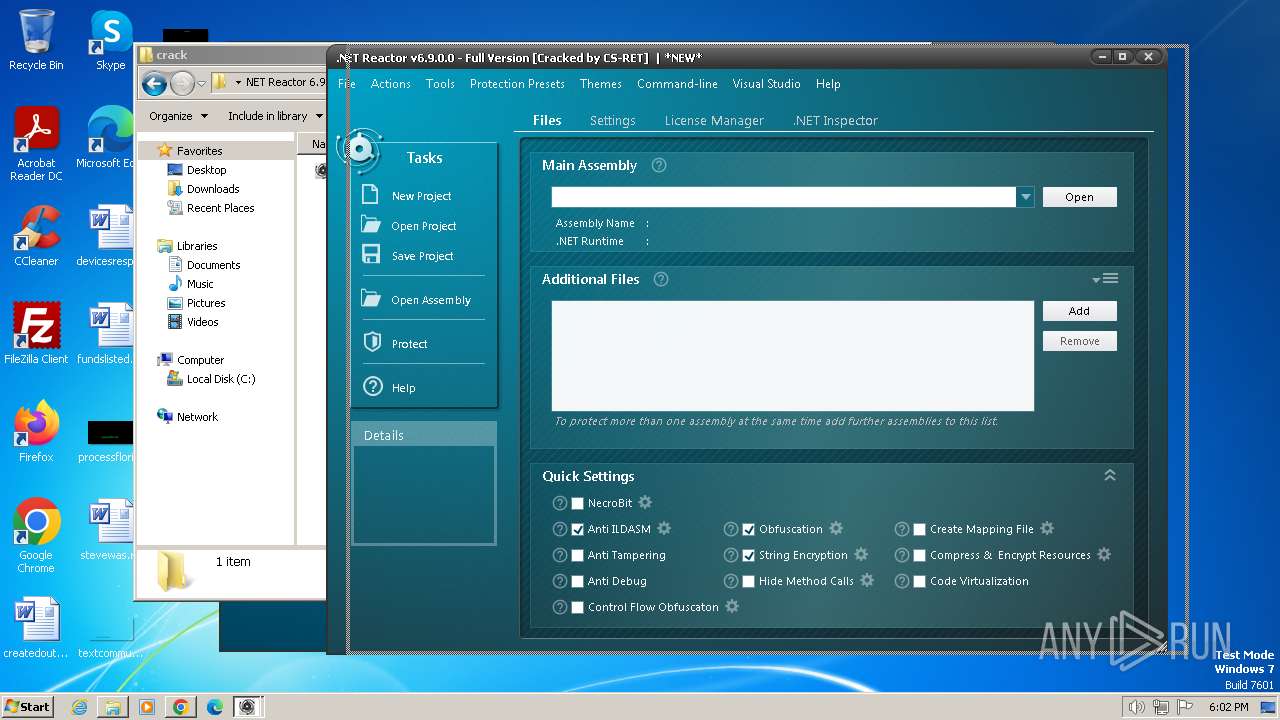
Task: Open the Actions menu
Action: [x=390, y=84]
